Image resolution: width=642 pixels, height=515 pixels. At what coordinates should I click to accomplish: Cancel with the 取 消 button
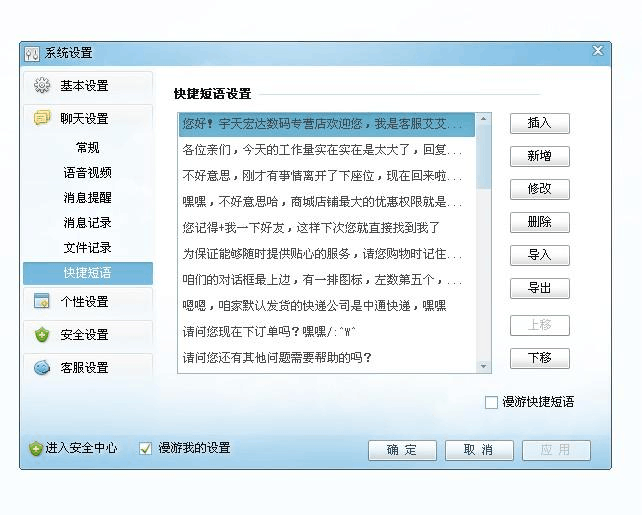(479, 450)
